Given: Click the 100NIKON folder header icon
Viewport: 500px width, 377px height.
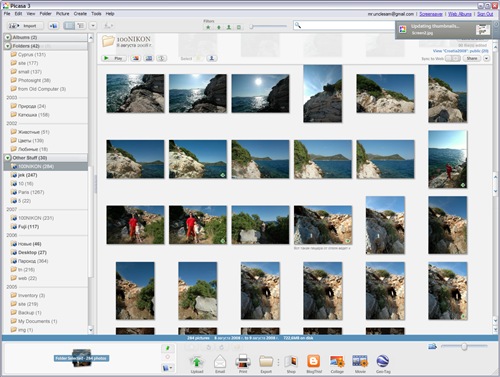Looking at the screenshot, I should [x=108, y=41].
